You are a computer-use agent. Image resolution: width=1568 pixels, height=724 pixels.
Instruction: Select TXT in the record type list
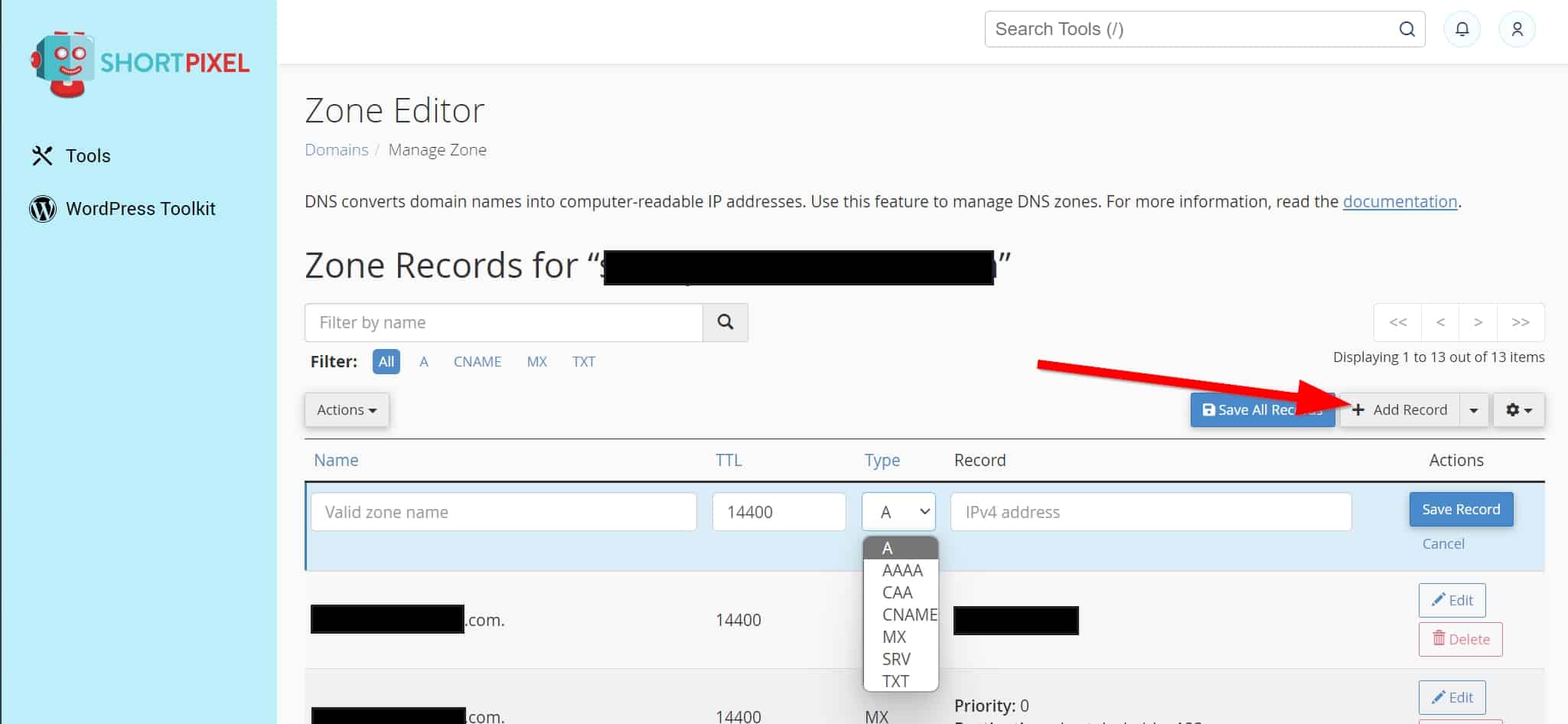click(x=895, y=681)
